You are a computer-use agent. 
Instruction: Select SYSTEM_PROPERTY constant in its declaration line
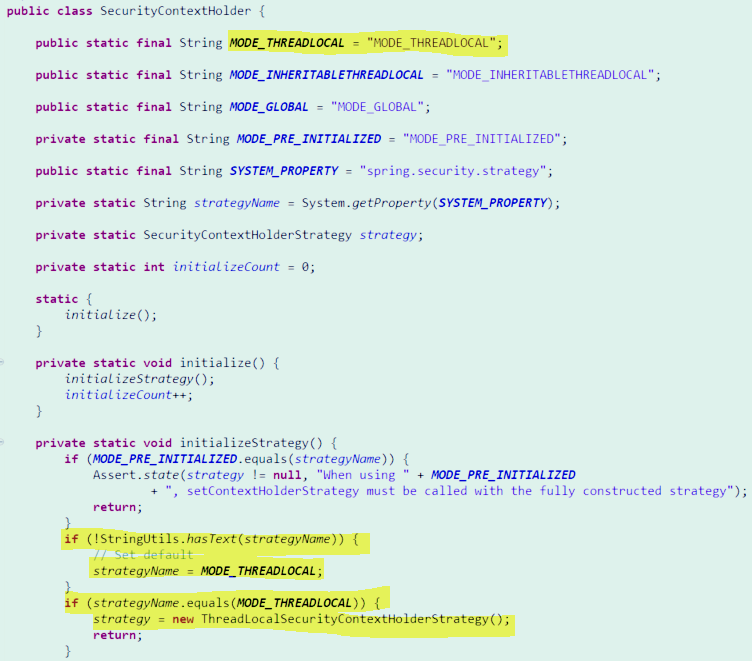(283, 171)
